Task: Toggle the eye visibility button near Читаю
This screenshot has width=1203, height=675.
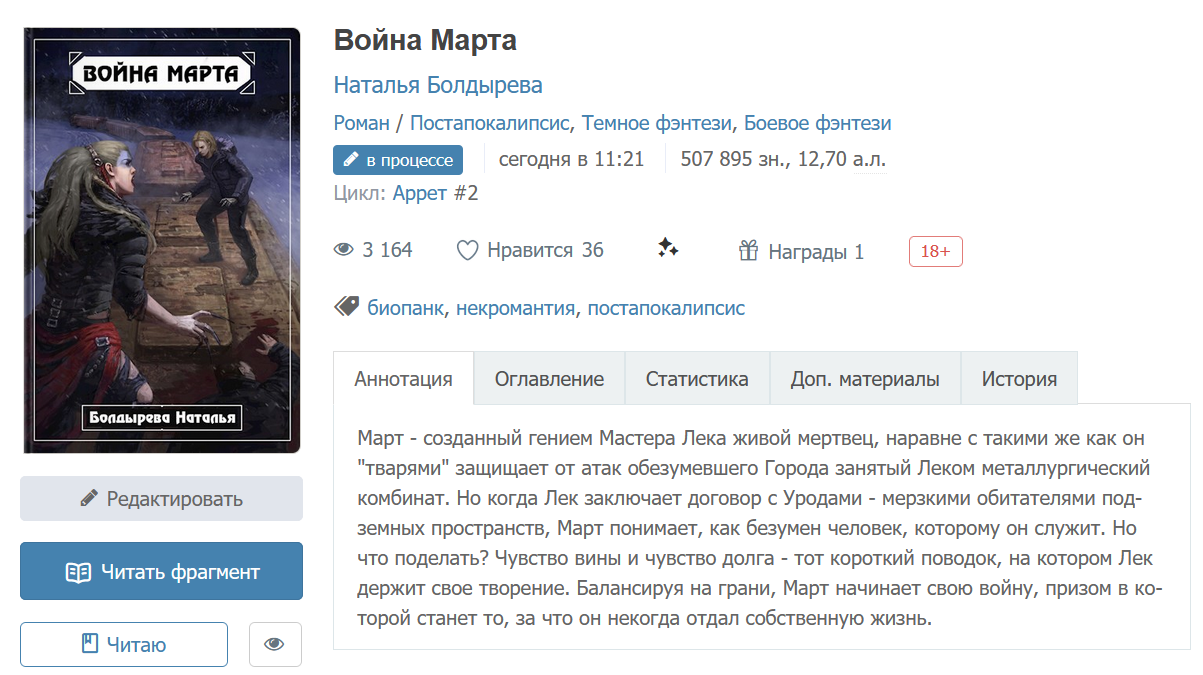Action: coord(274,645)
